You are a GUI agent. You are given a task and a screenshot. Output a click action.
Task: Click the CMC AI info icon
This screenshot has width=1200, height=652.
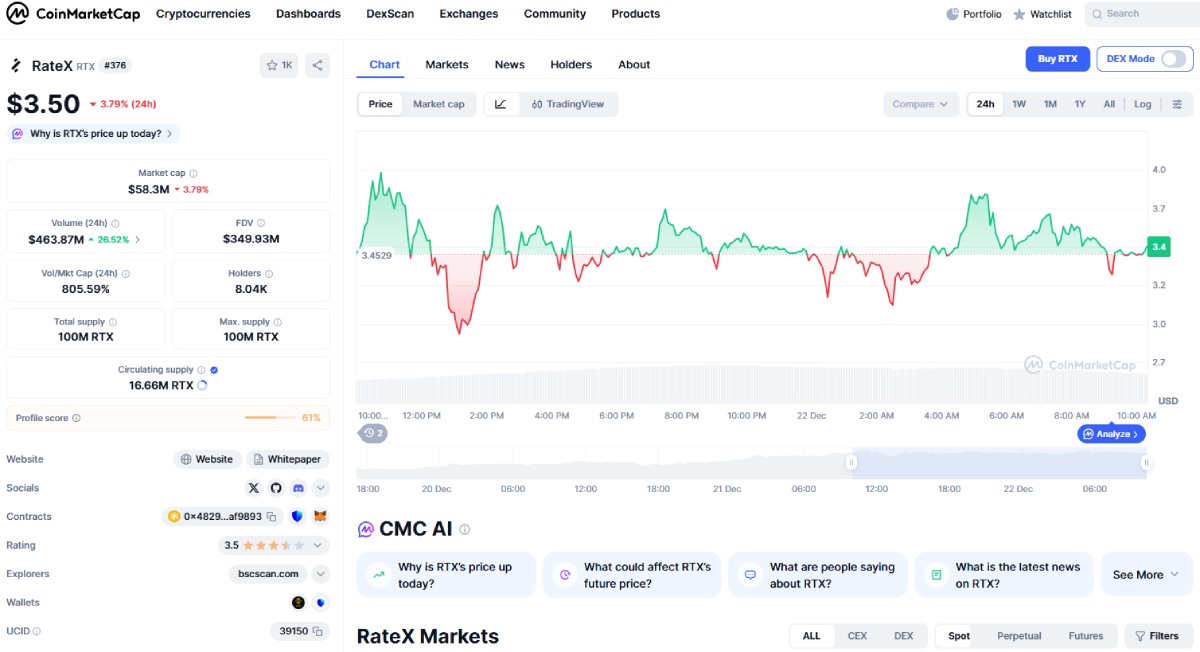pyautogui.click(x=464, y=529)
